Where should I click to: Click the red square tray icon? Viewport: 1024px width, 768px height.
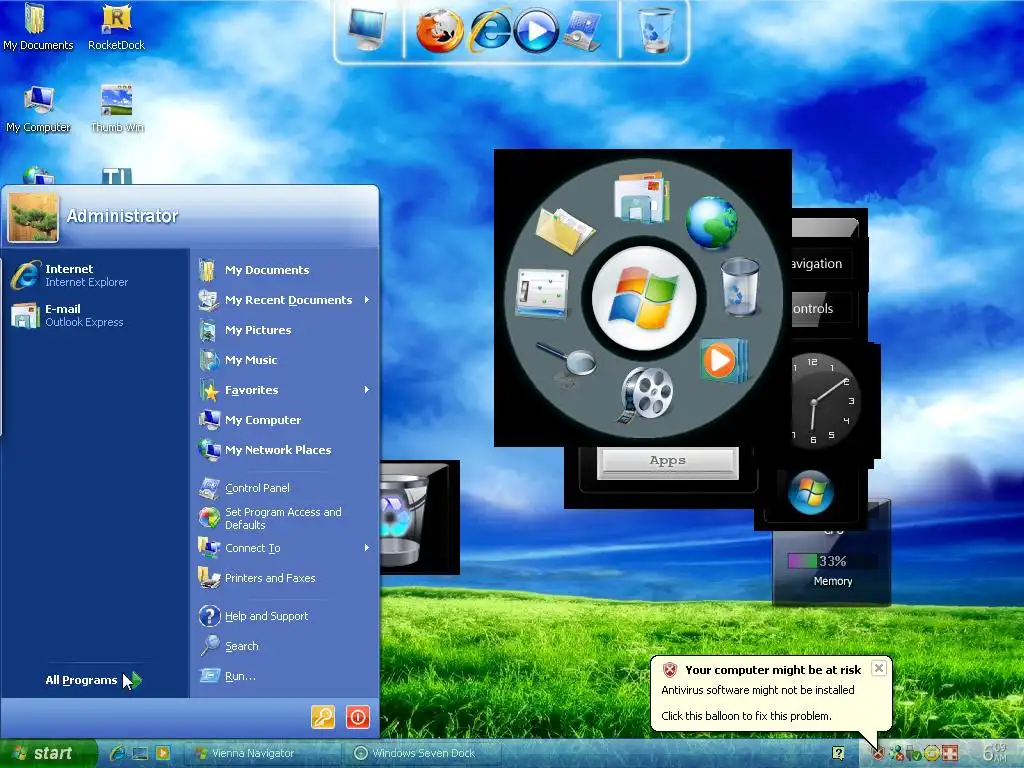click(x=949, y=754)
